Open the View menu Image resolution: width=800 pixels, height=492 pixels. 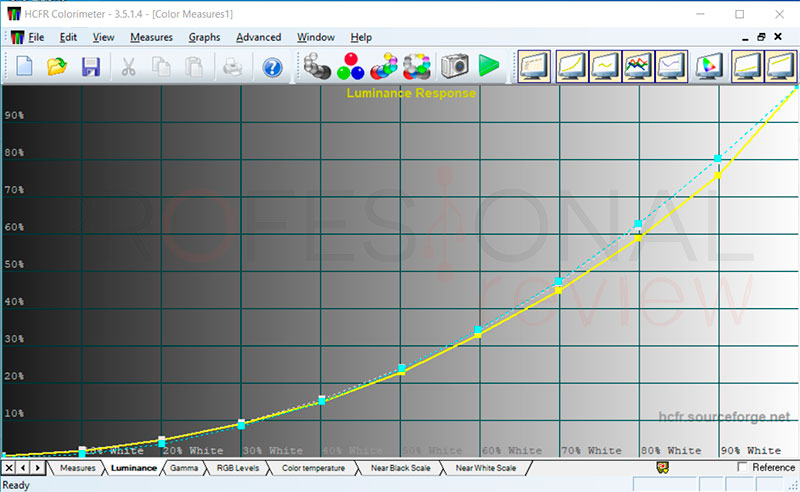[103, 37]
